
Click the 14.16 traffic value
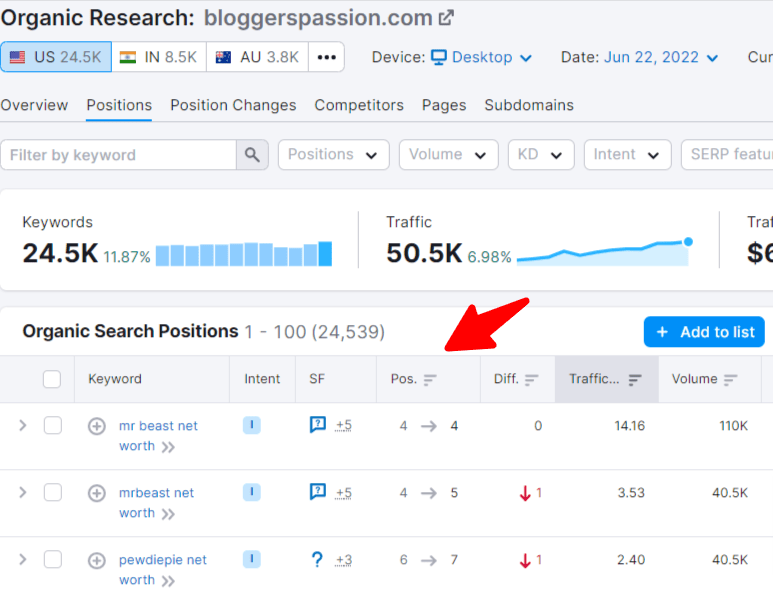point(630,425)
